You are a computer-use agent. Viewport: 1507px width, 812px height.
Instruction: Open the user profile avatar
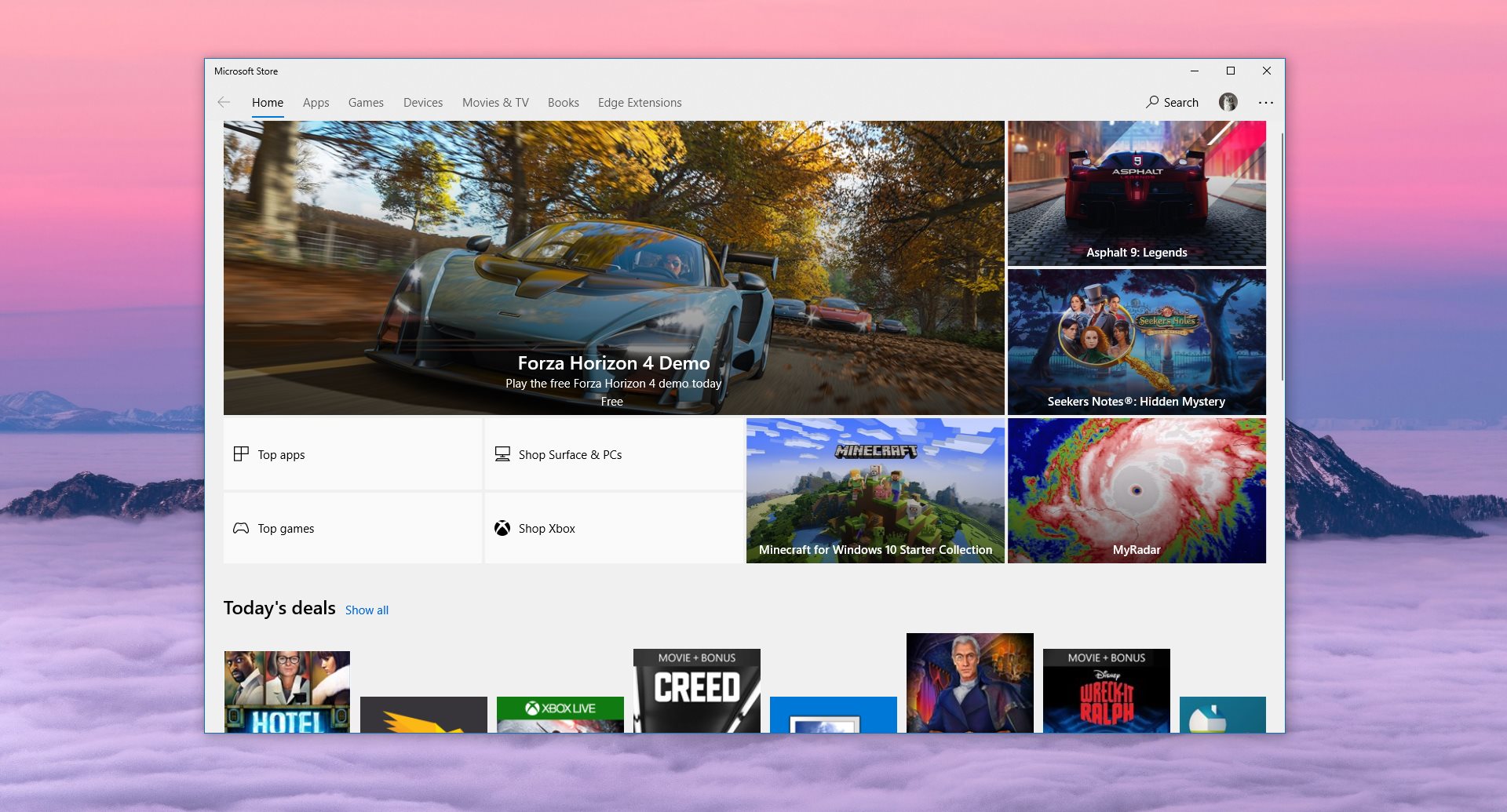tap(1228, 102)
